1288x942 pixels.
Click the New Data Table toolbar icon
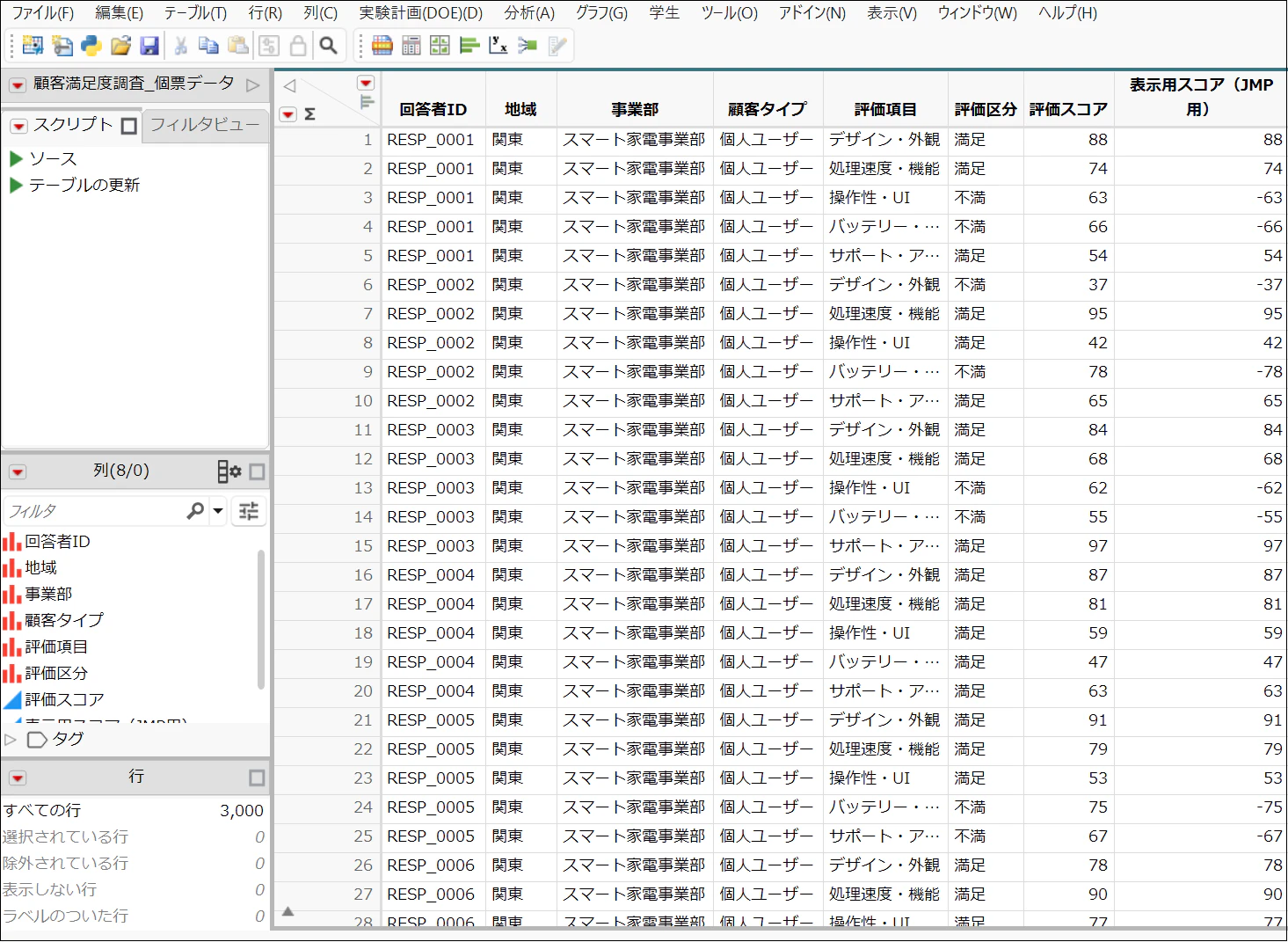coord(33,46)
